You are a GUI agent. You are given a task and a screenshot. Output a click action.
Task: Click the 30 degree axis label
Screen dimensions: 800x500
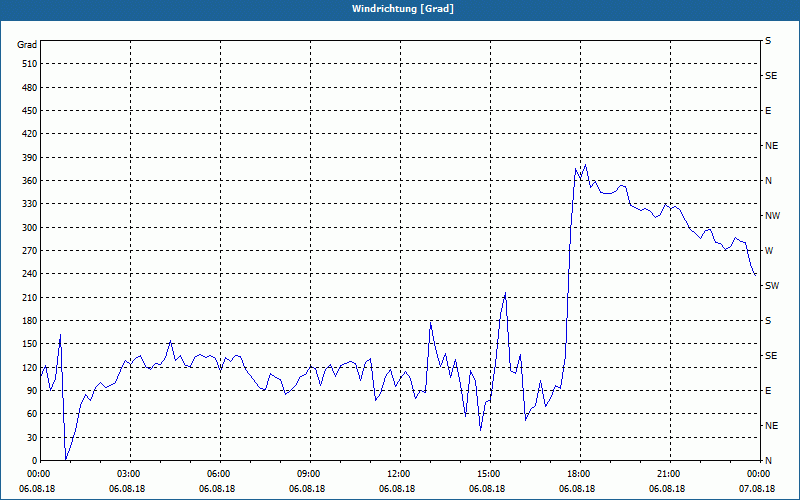[32, 438]
